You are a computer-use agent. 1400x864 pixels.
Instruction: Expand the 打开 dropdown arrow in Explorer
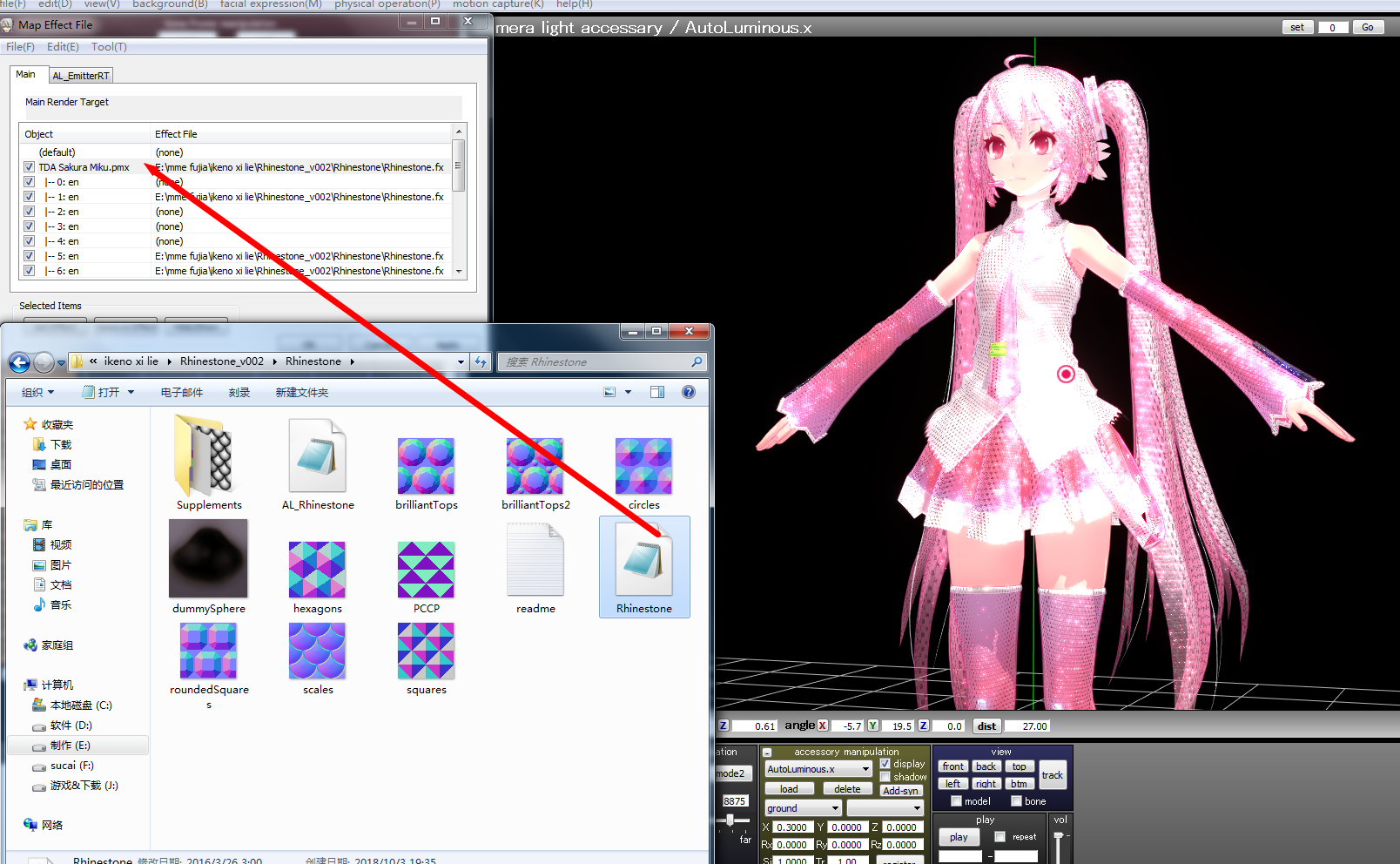[131, 393]
